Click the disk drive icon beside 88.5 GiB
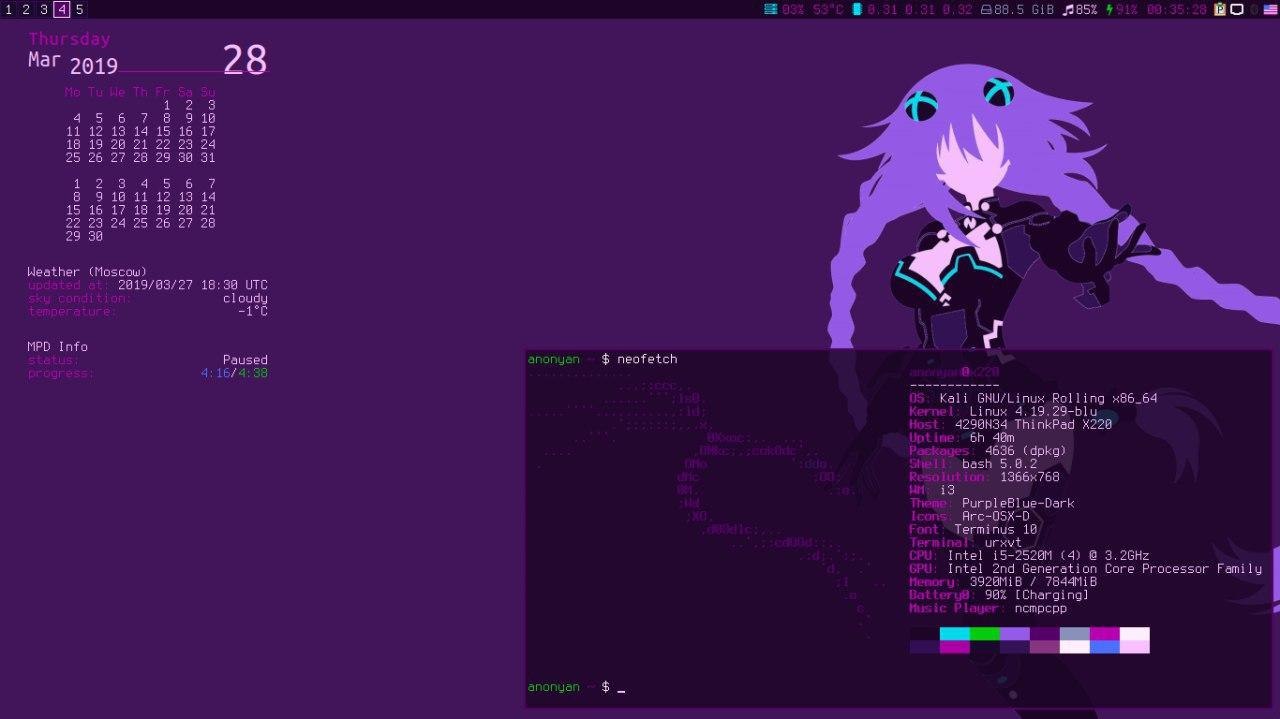 tap(986, 9)
